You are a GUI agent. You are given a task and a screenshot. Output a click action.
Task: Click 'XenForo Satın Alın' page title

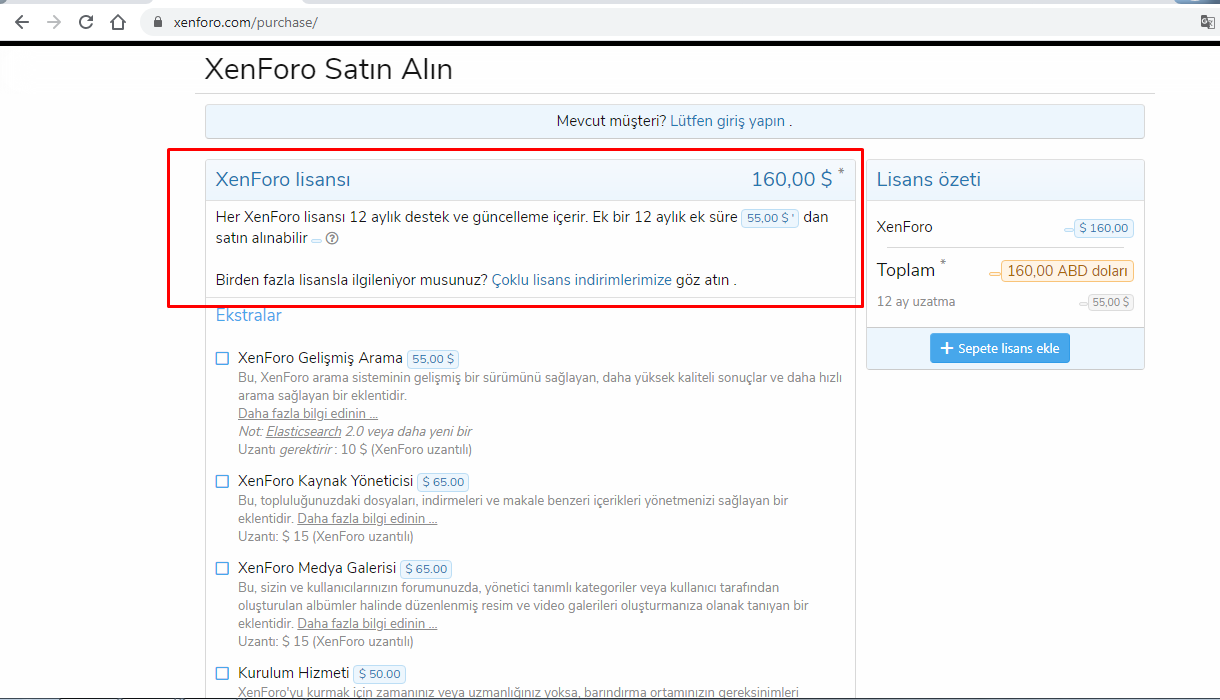[x=329, y=69]
